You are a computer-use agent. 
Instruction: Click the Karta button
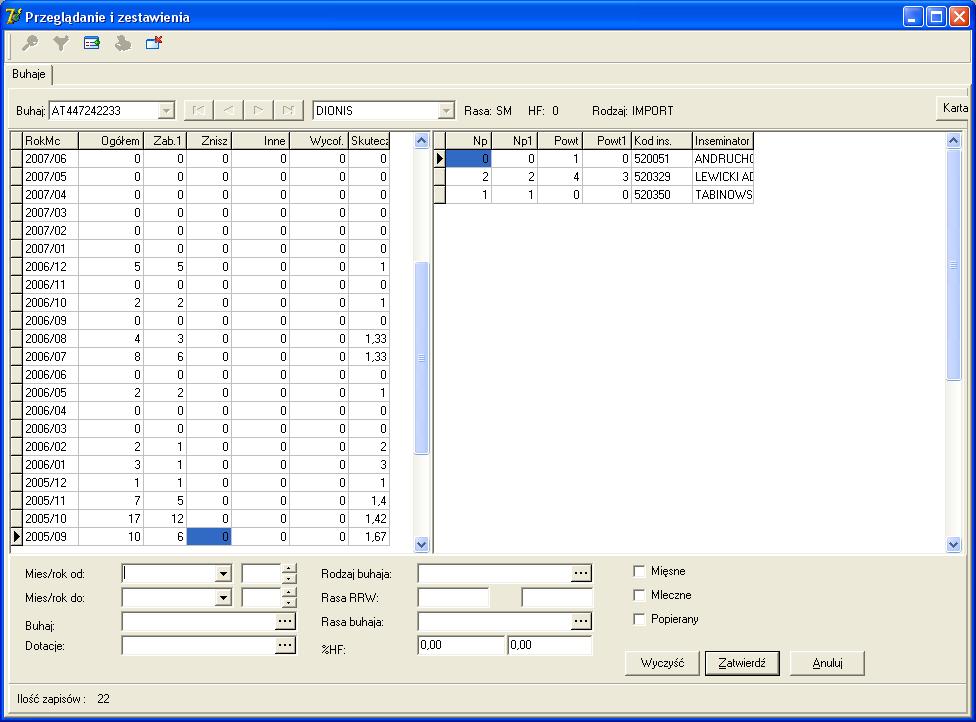pos(954,108)
